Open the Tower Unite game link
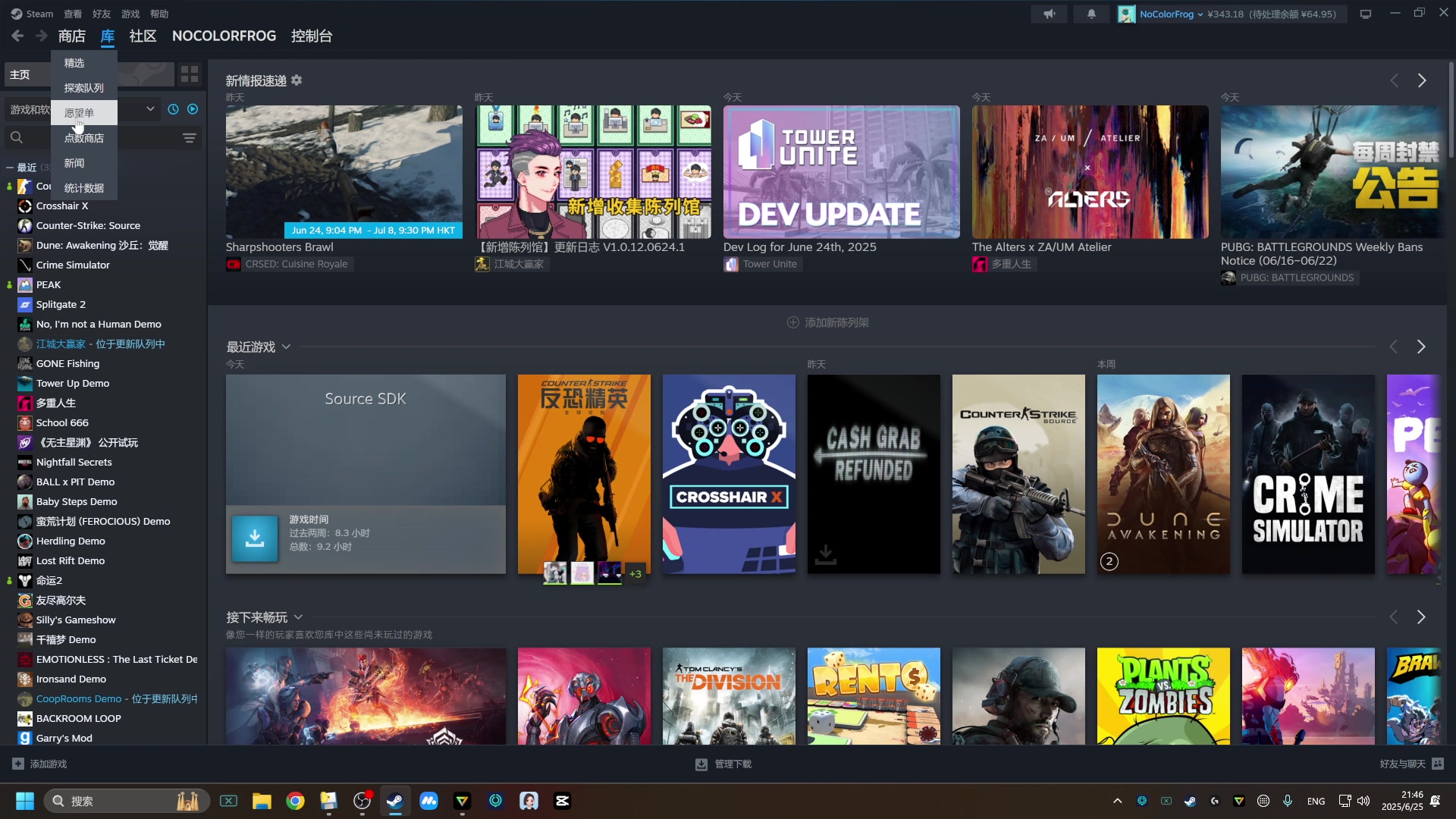 click(x=761, y=264)
